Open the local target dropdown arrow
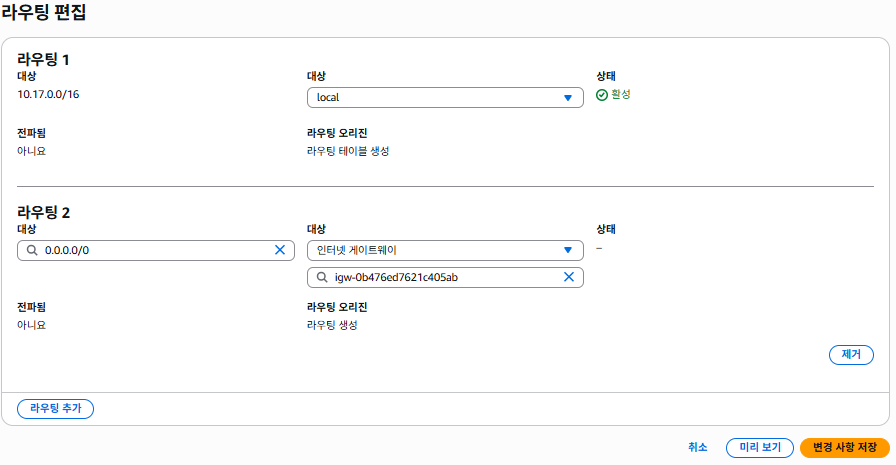Viewport: 896px width, 465px height. [x=567, y=97]
